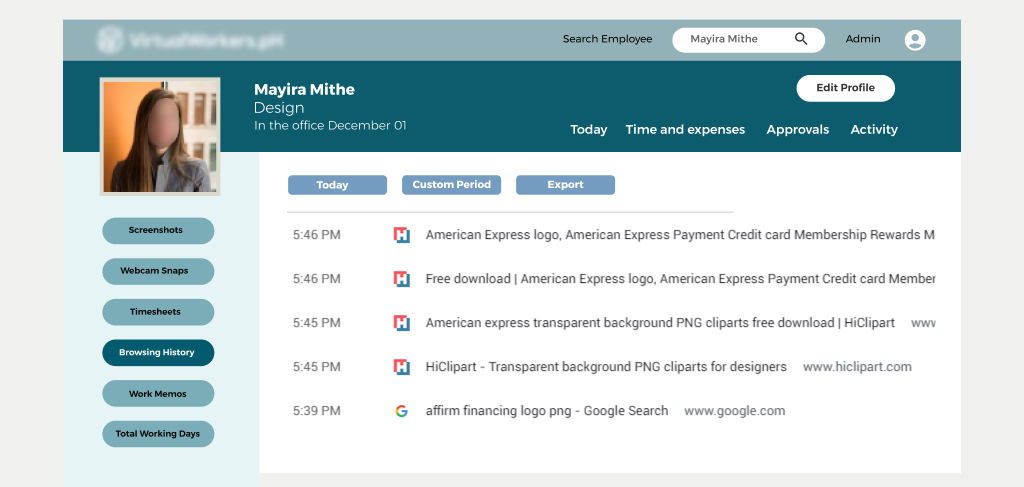Select the Today tab in navigation

click(x=588, y=130)
